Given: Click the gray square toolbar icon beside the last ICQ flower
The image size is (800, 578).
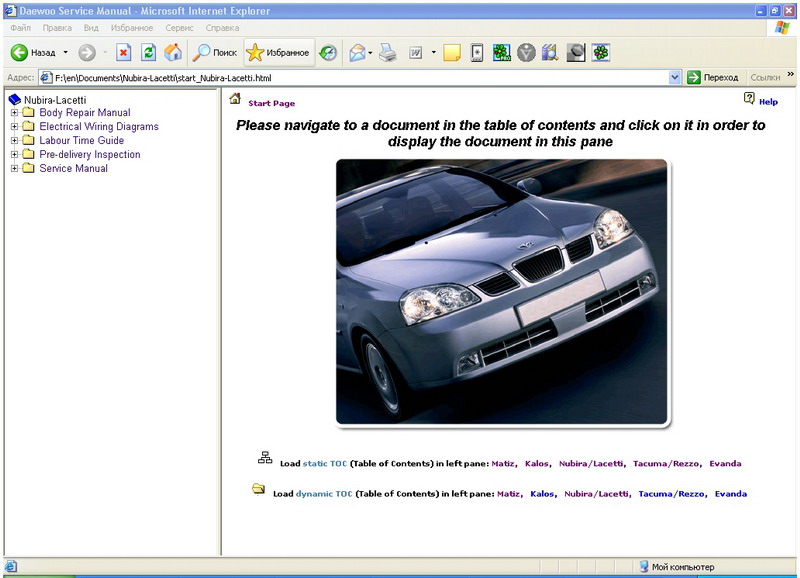Looking at the screenshot, I should [x=576, y=53].
